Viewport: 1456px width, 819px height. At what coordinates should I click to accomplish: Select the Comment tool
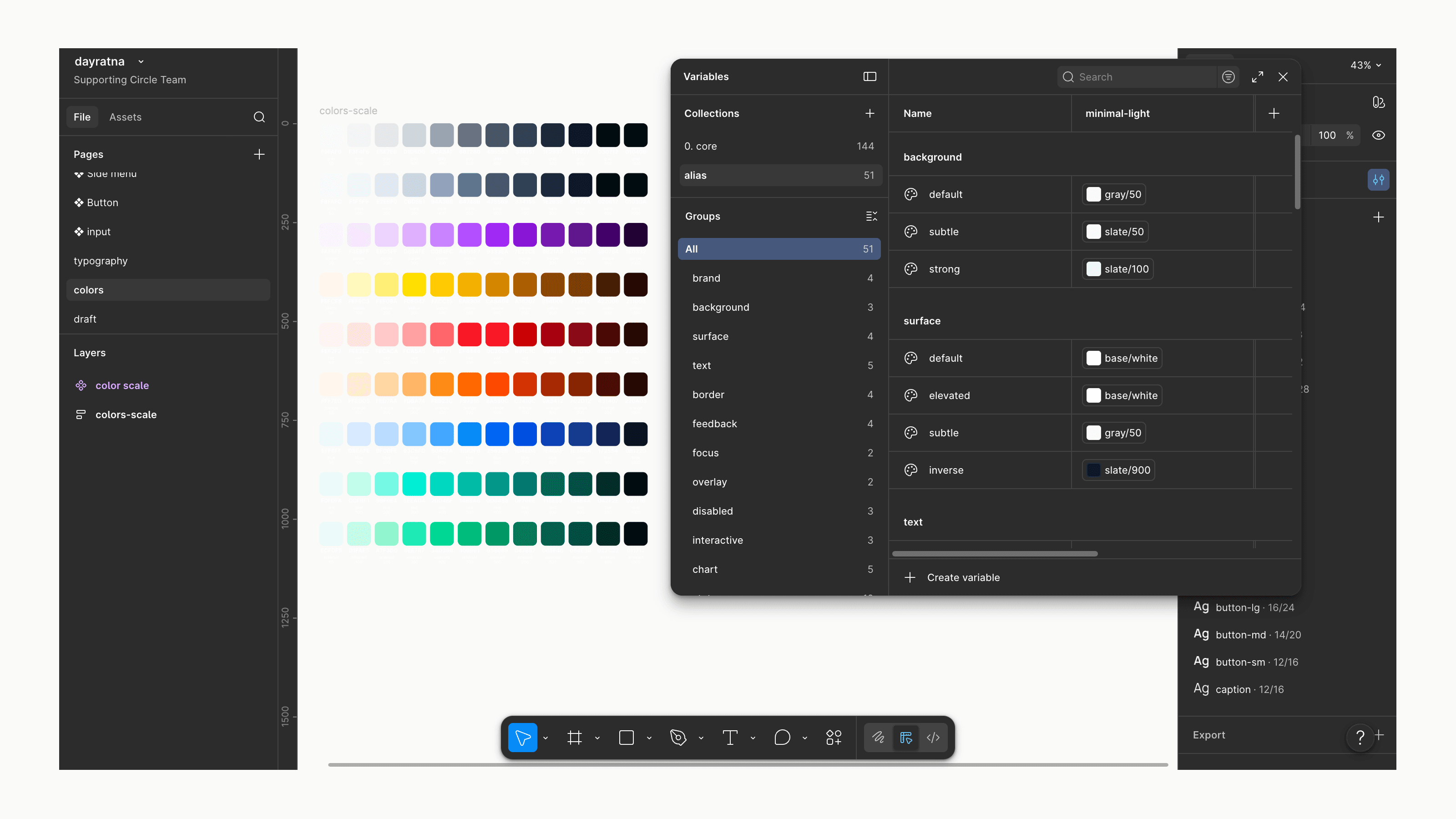tap(782, 738)
